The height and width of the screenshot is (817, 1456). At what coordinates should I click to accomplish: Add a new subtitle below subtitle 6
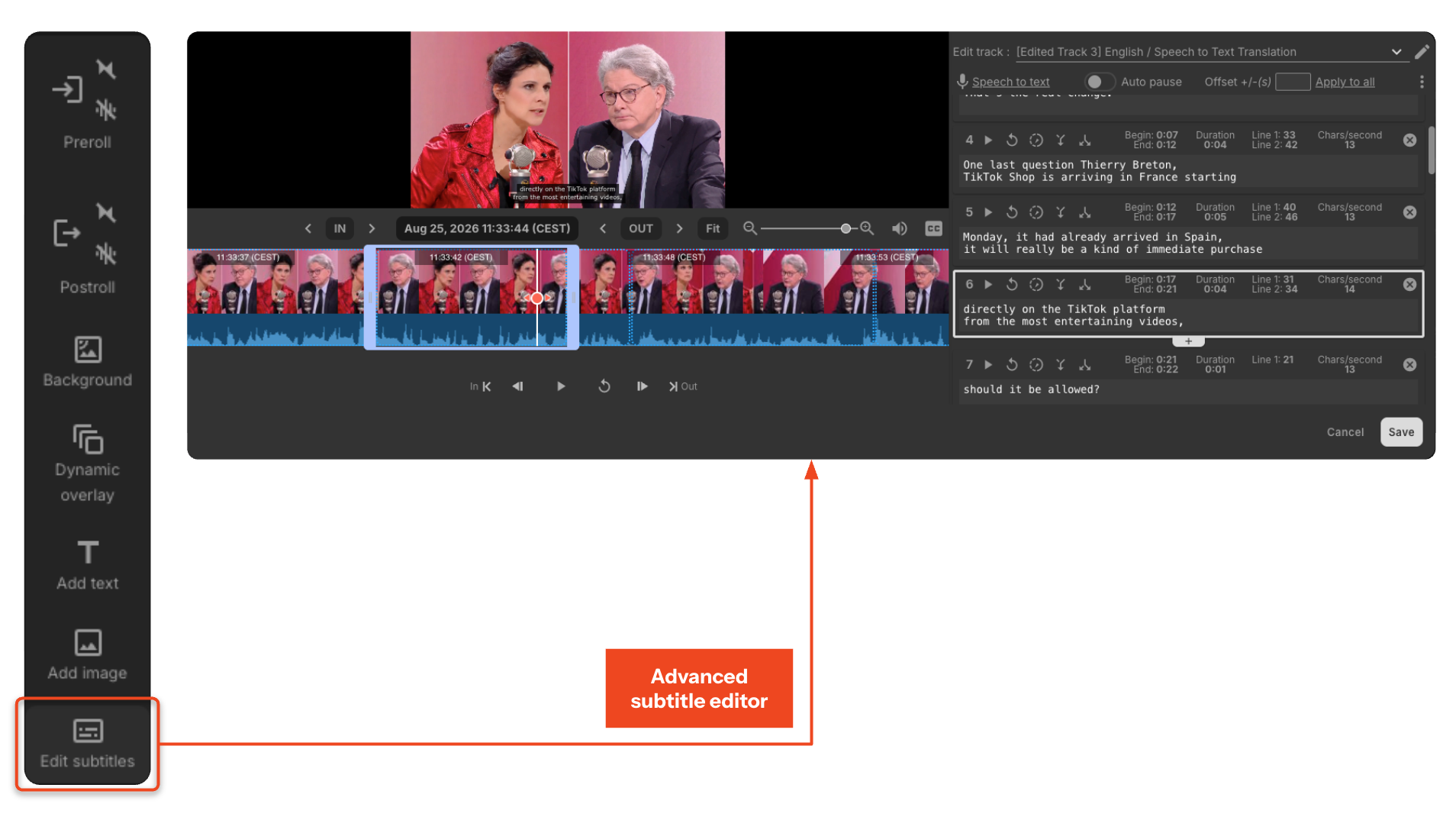(1188, 341)
